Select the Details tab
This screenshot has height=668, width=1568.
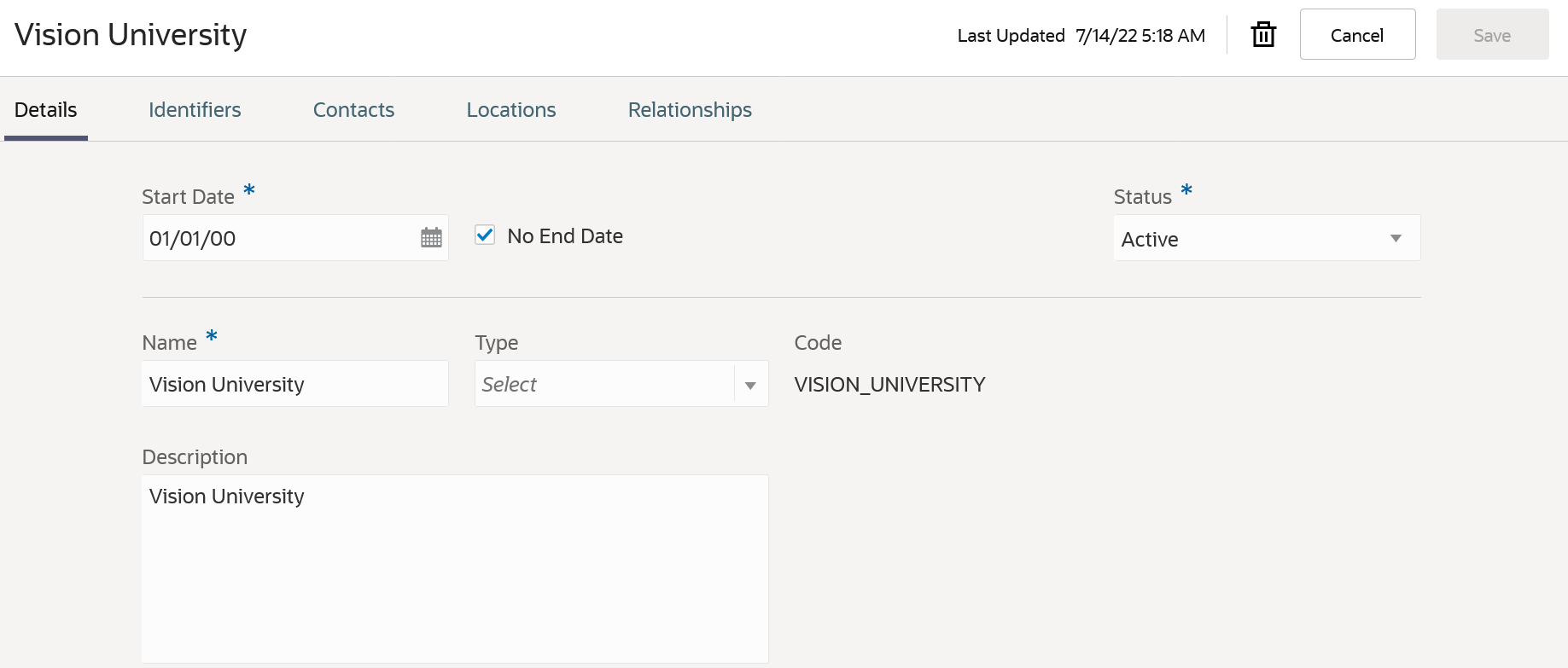[x=46, y=110]
